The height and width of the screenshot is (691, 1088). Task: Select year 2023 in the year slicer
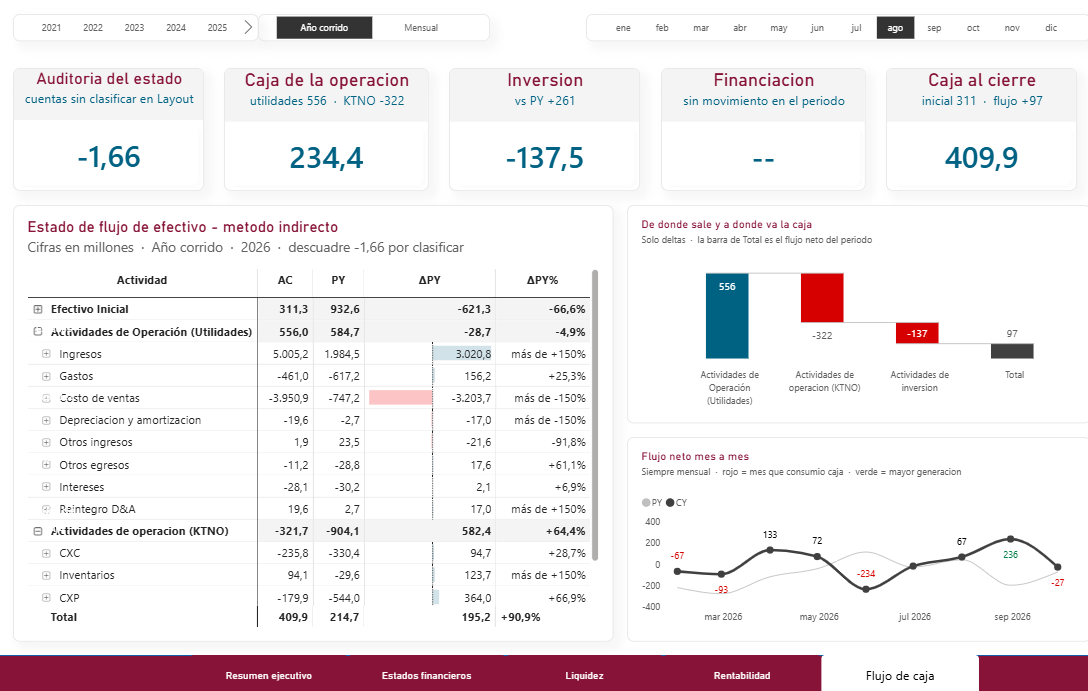[x=135, y=28]
